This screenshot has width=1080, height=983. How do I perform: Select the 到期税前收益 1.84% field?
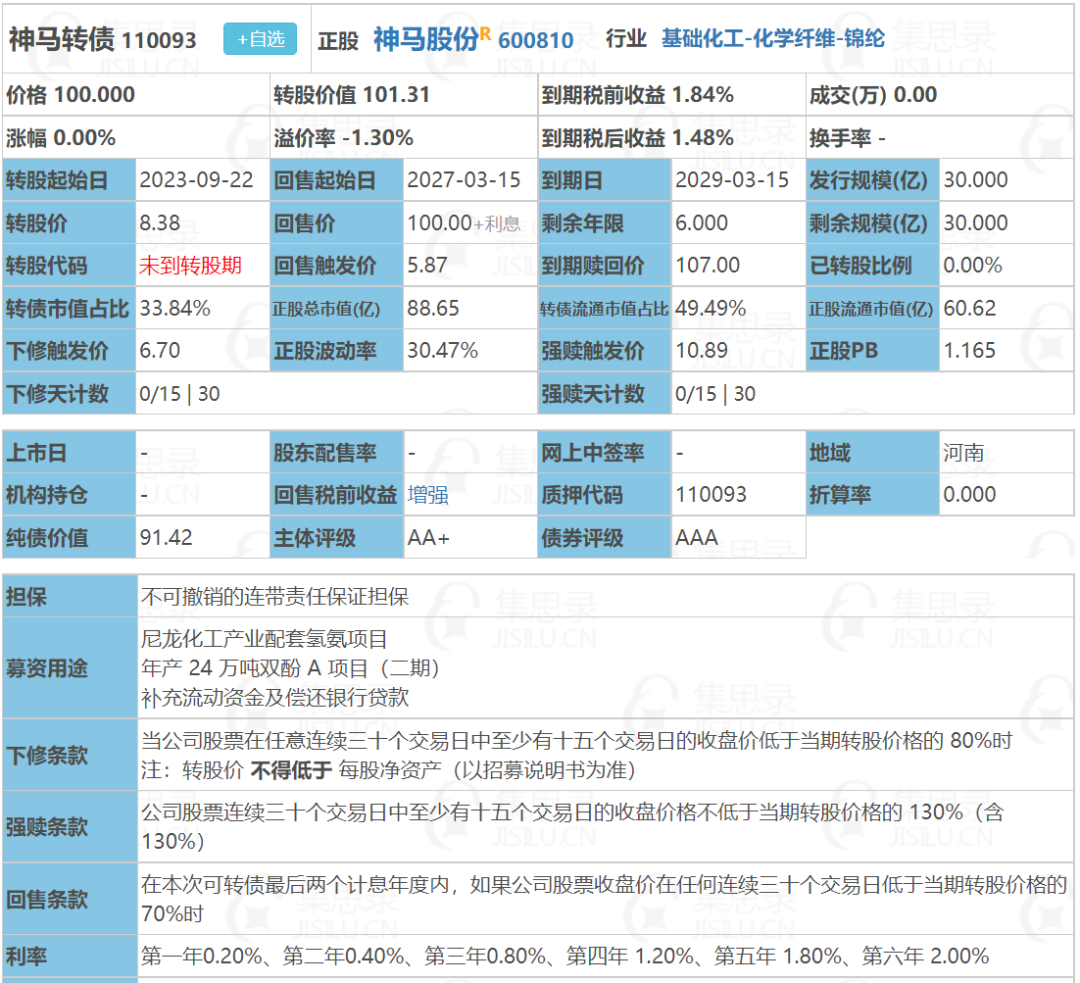point(637,94)
